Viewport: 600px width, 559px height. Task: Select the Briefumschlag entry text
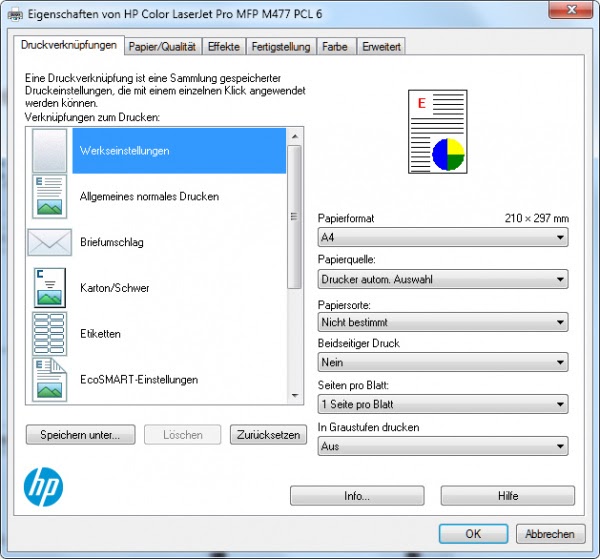tap(112, 242)
